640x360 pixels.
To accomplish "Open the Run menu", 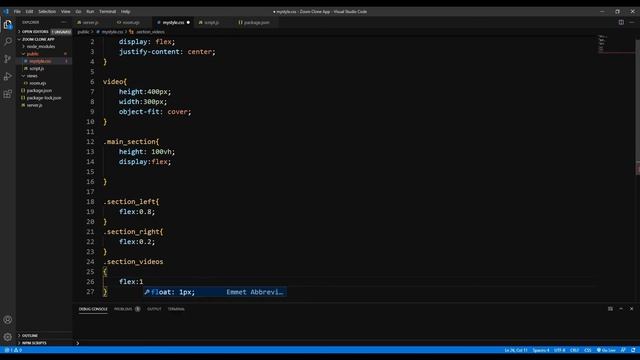I will [x=90, y=11].
